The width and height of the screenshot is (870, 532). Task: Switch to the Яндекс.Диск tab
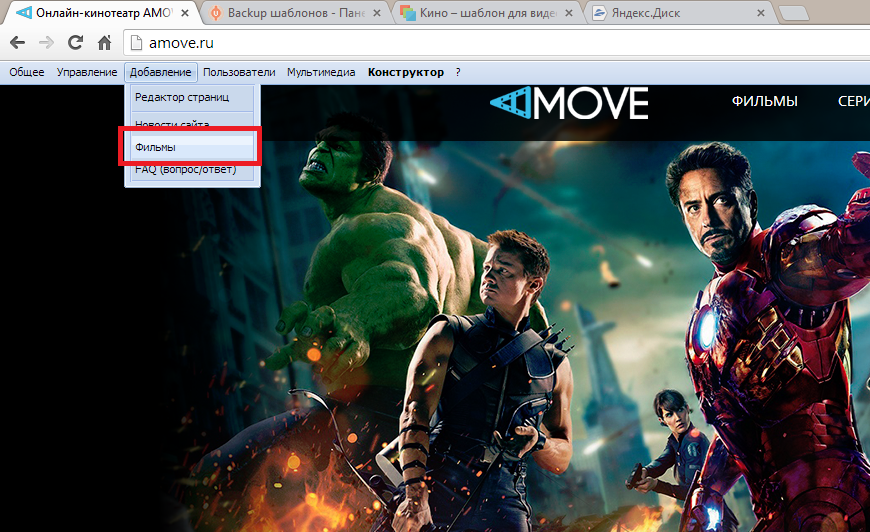pyautogui.click(x=679, y=13)
